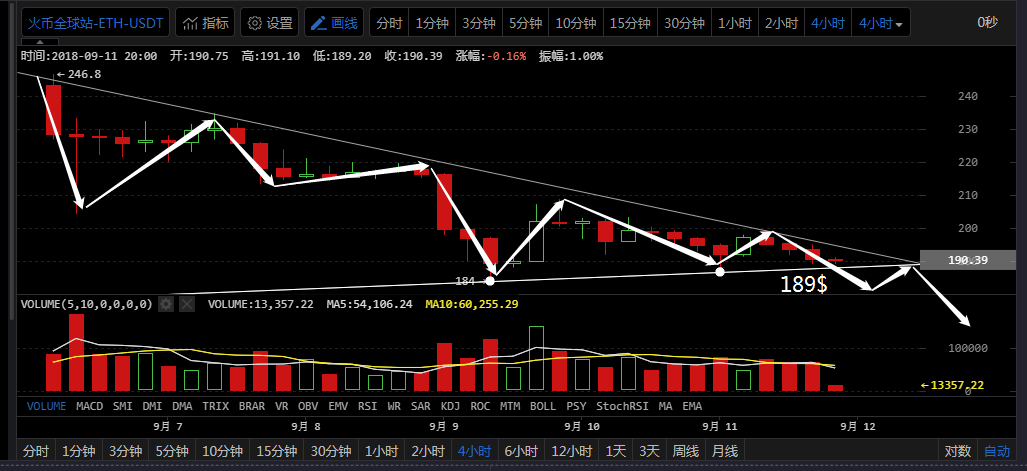Choose 2小时 in the bottom period bar
The width and height of the screenshot is (1027, 471).
(428, 451)
